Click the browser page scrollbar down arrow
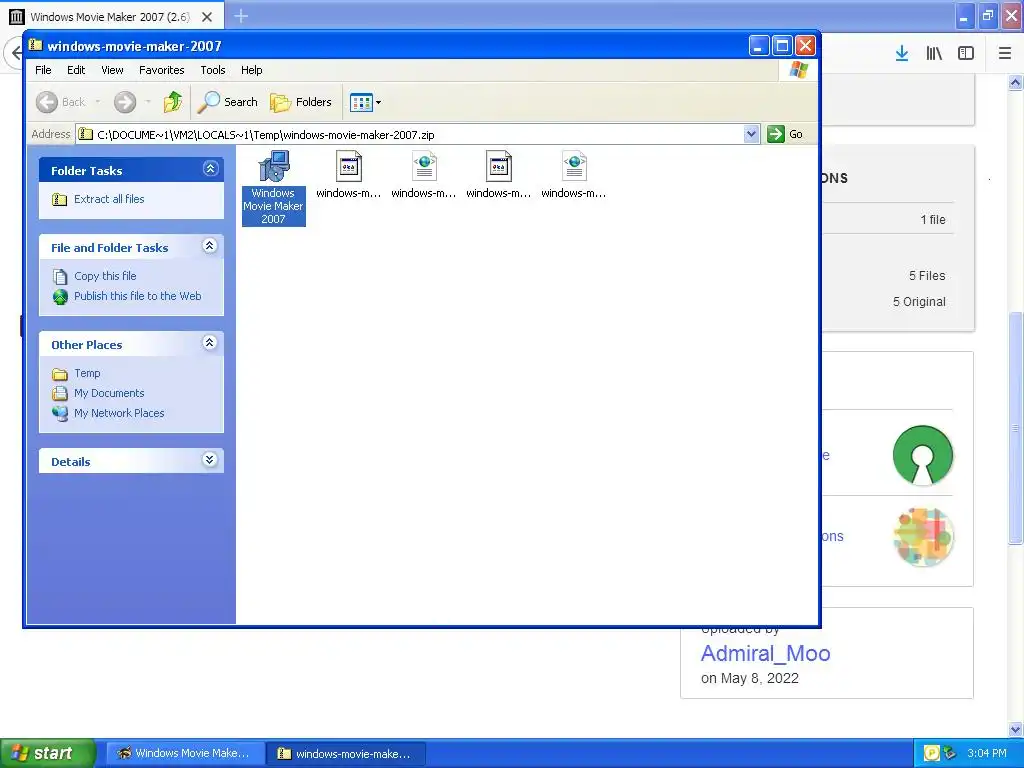 click(1016, 729)
